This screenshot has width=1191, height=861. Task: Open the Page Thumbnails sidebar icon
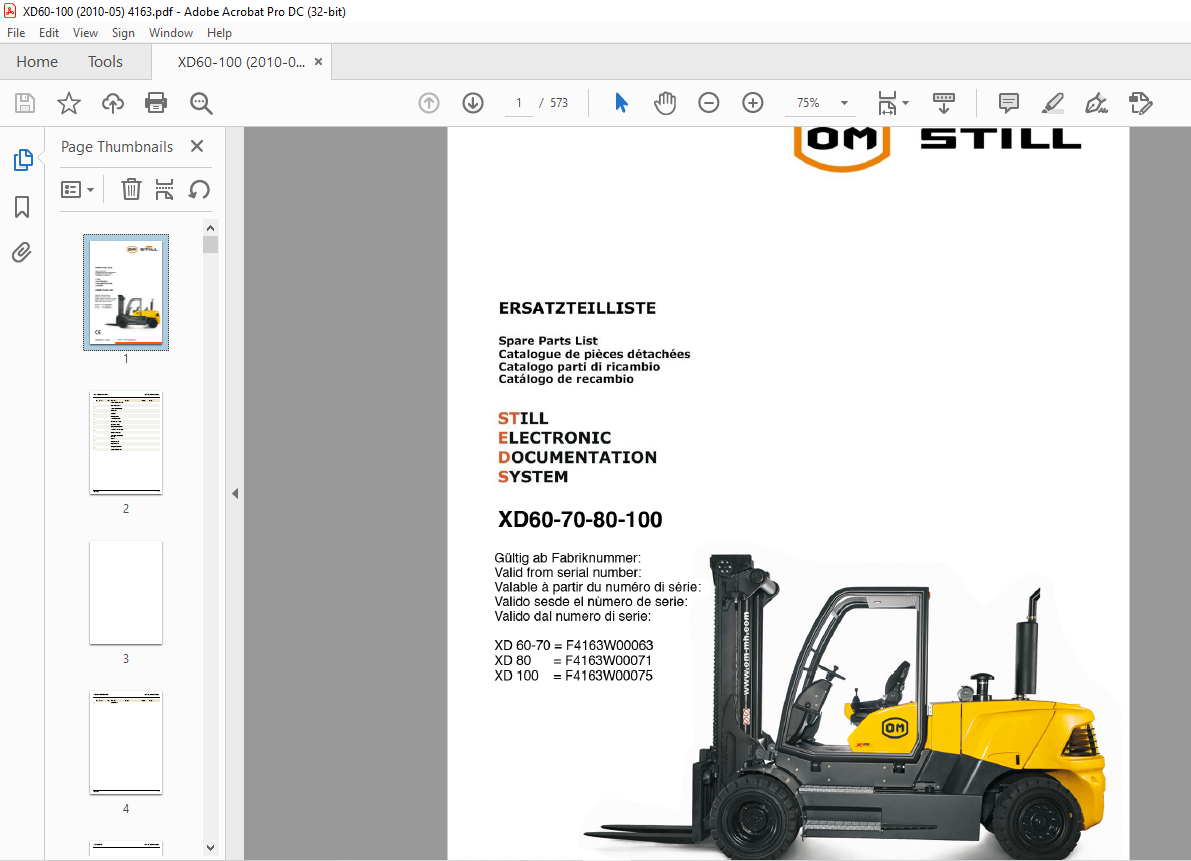point(23,160)
